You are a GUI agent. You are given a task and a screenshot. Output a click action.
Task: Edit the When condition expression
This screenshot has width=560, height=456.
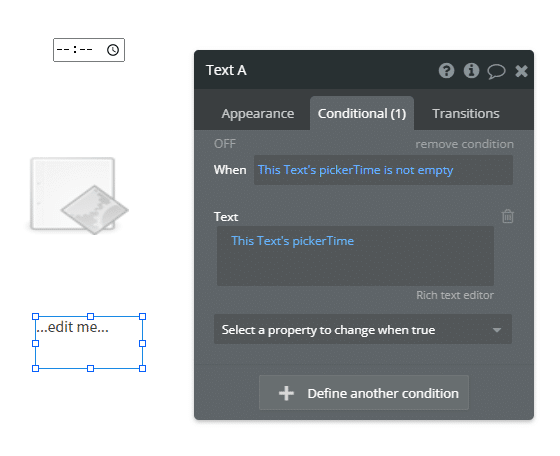pos(383,170)
